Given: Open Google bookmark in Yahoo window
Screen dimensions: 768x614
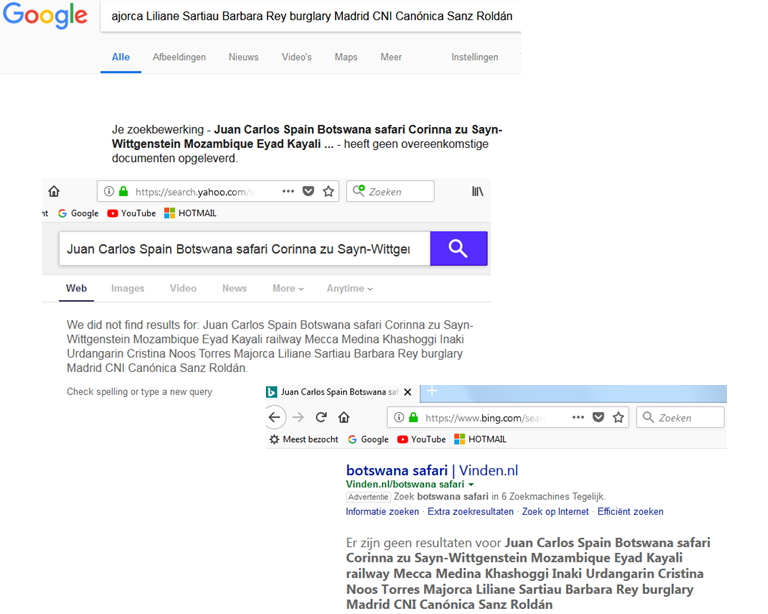Looking at the screenshot, I should coord(78,213).
